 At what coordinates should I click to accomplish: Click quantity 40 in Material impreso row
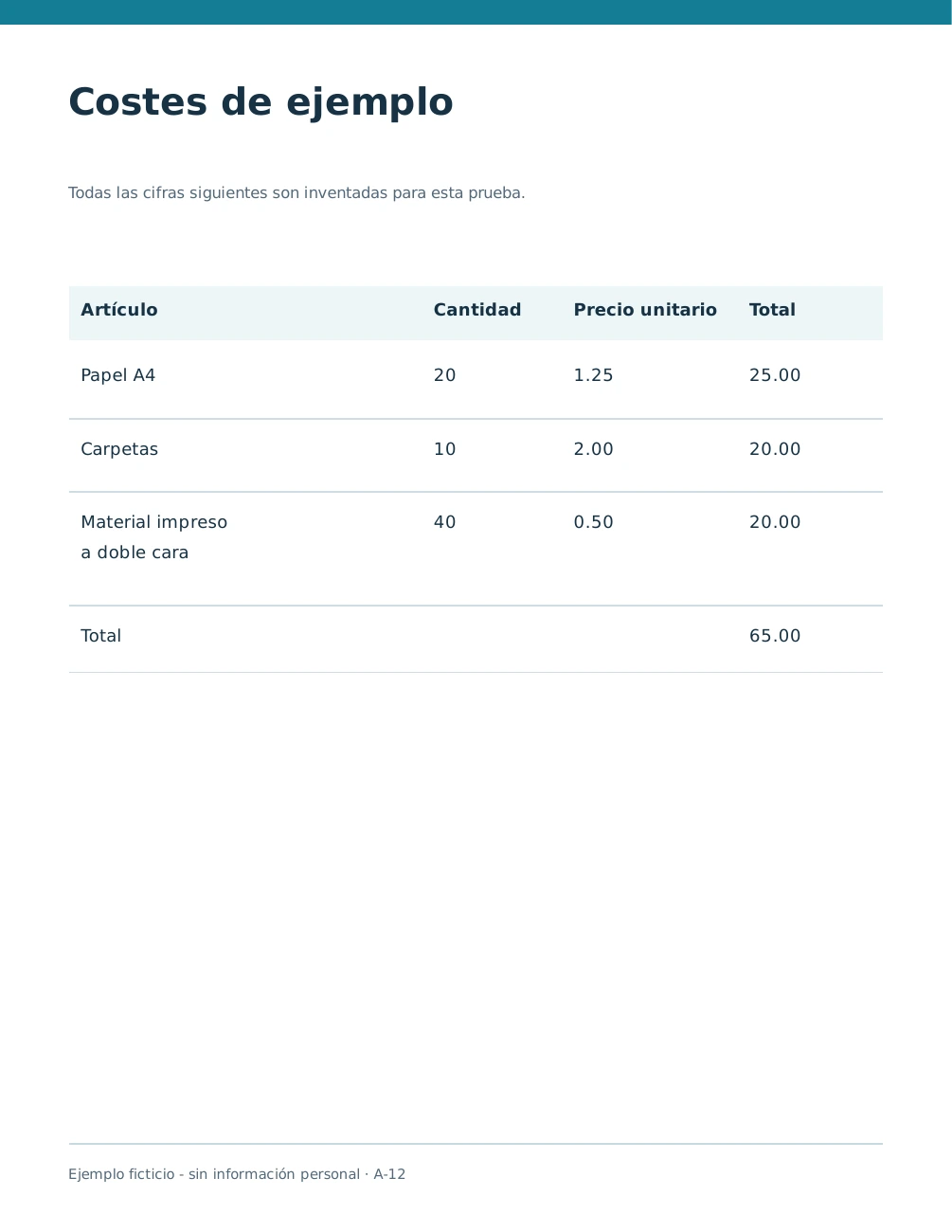point(445,522)
